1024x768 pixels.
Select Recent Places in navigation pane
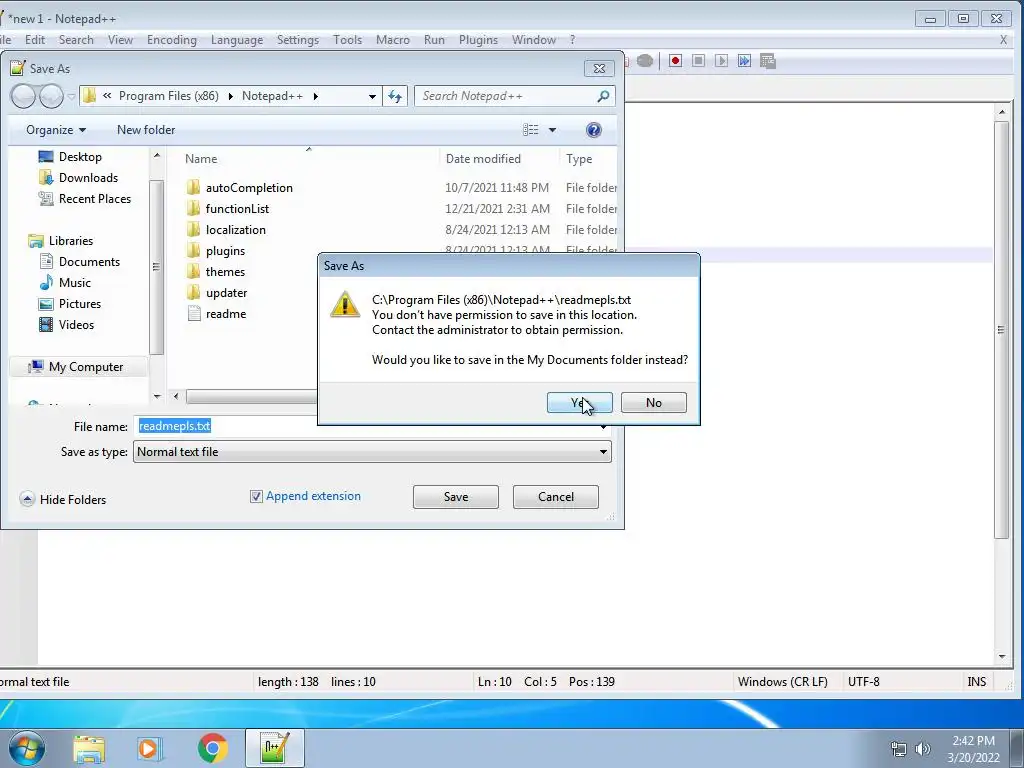point(95,199)
